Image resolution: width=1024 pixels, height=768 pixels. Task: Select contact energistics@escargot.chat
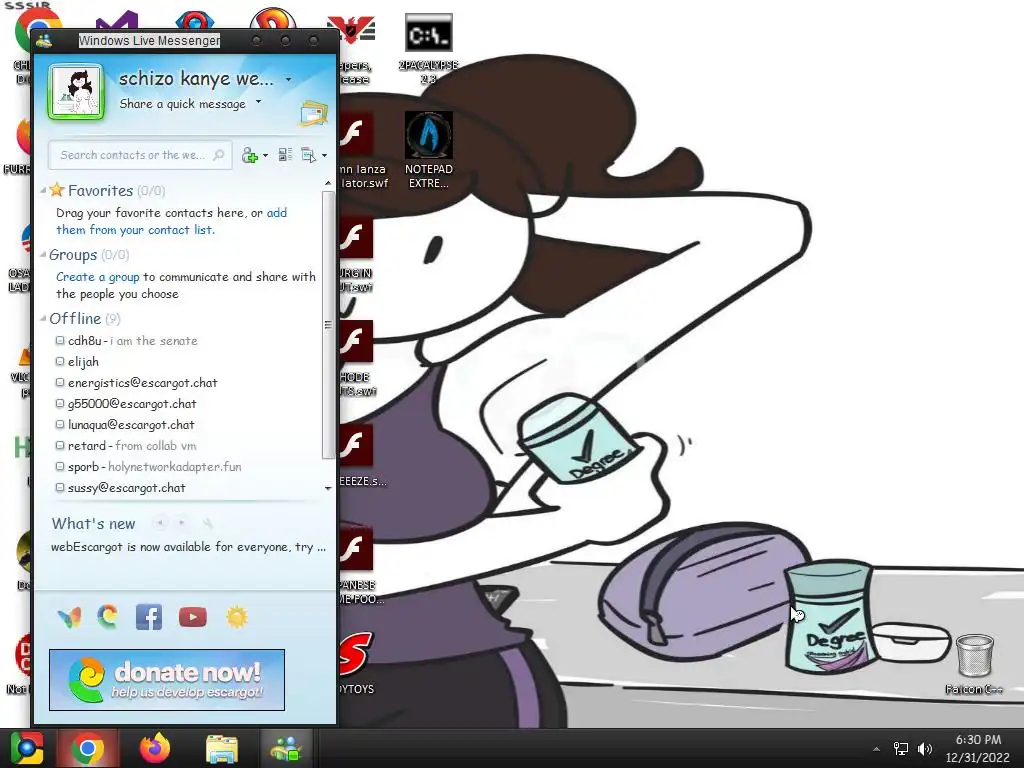(x=136, y=383)
